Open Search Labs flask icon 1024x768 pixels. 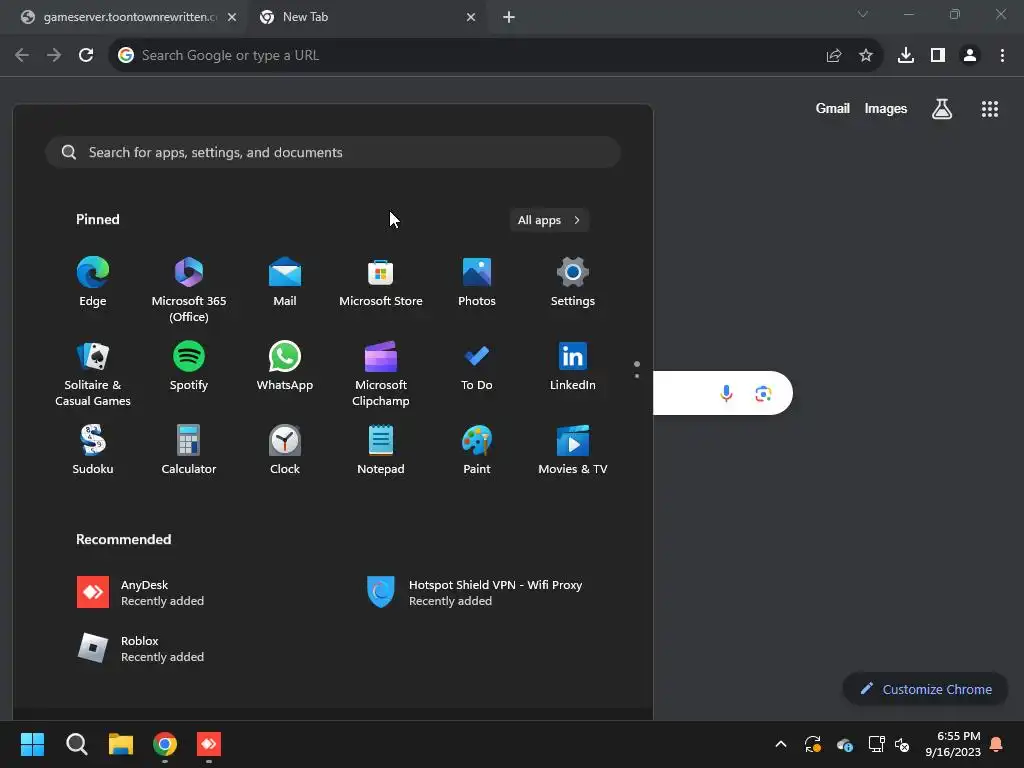[942, 108]
